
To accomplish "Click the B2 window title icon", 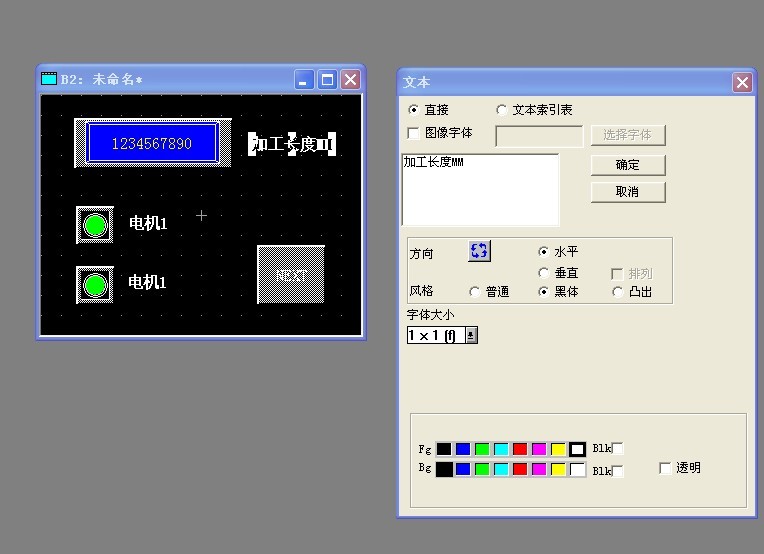I will 49,79.
